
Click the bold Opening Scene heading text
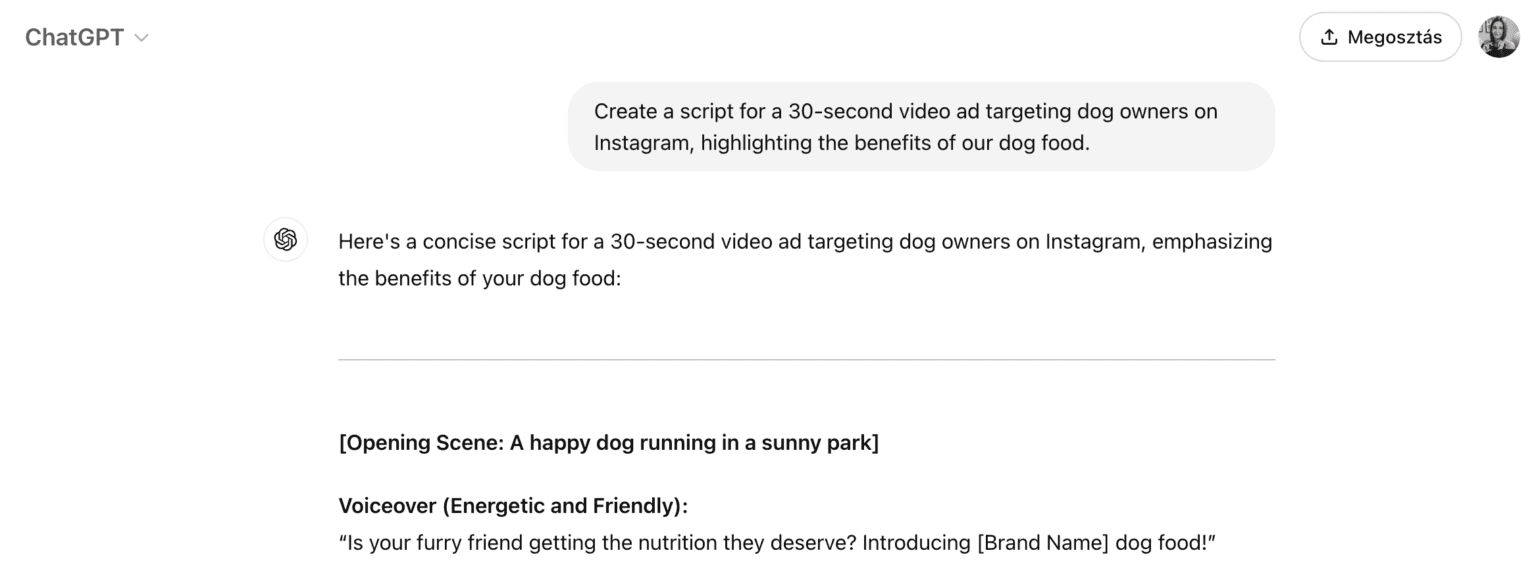(608, 442)
